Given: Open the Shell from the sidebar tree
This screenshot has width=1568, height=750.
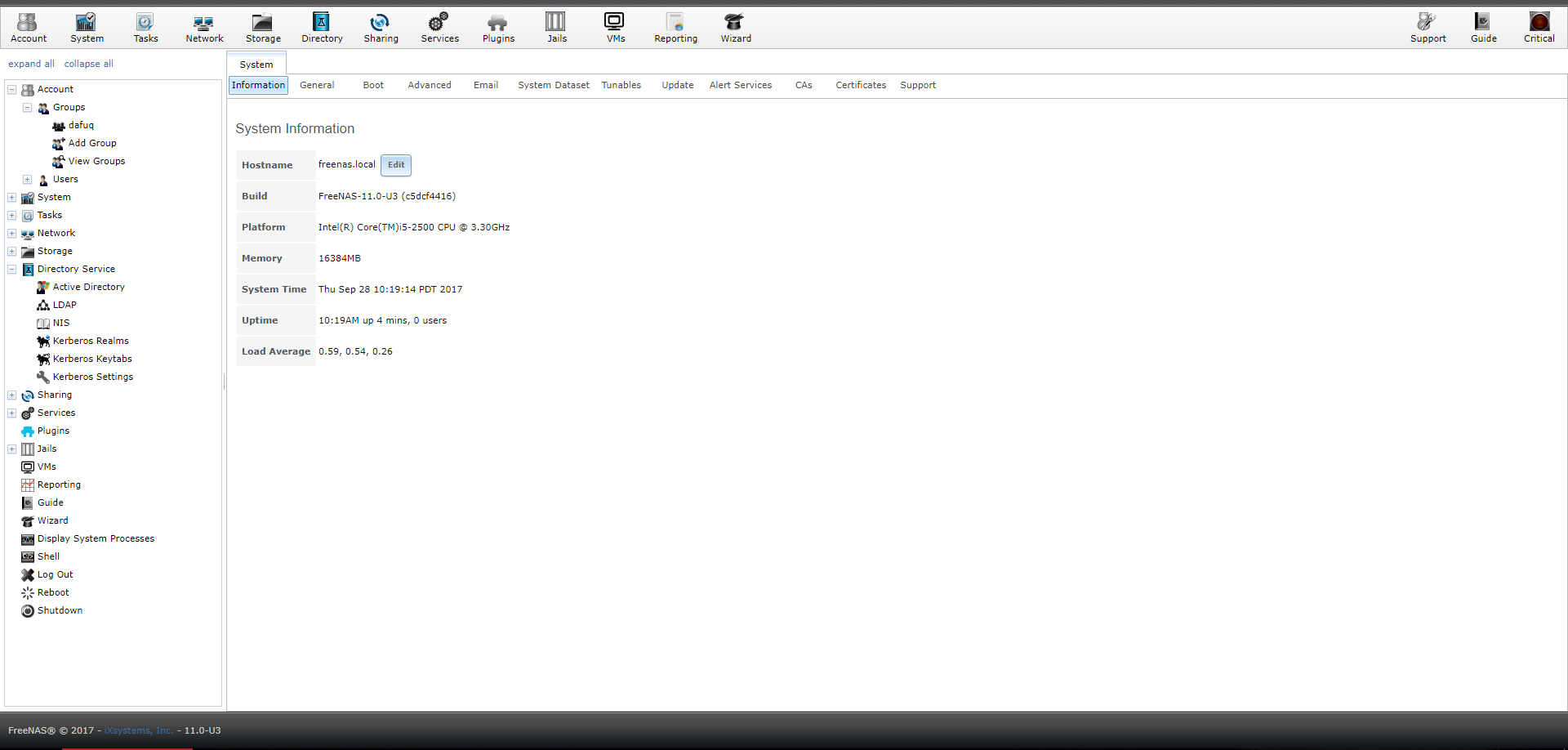Looking at the screenshot, I should pyautogui.click(x=48, y=557).
